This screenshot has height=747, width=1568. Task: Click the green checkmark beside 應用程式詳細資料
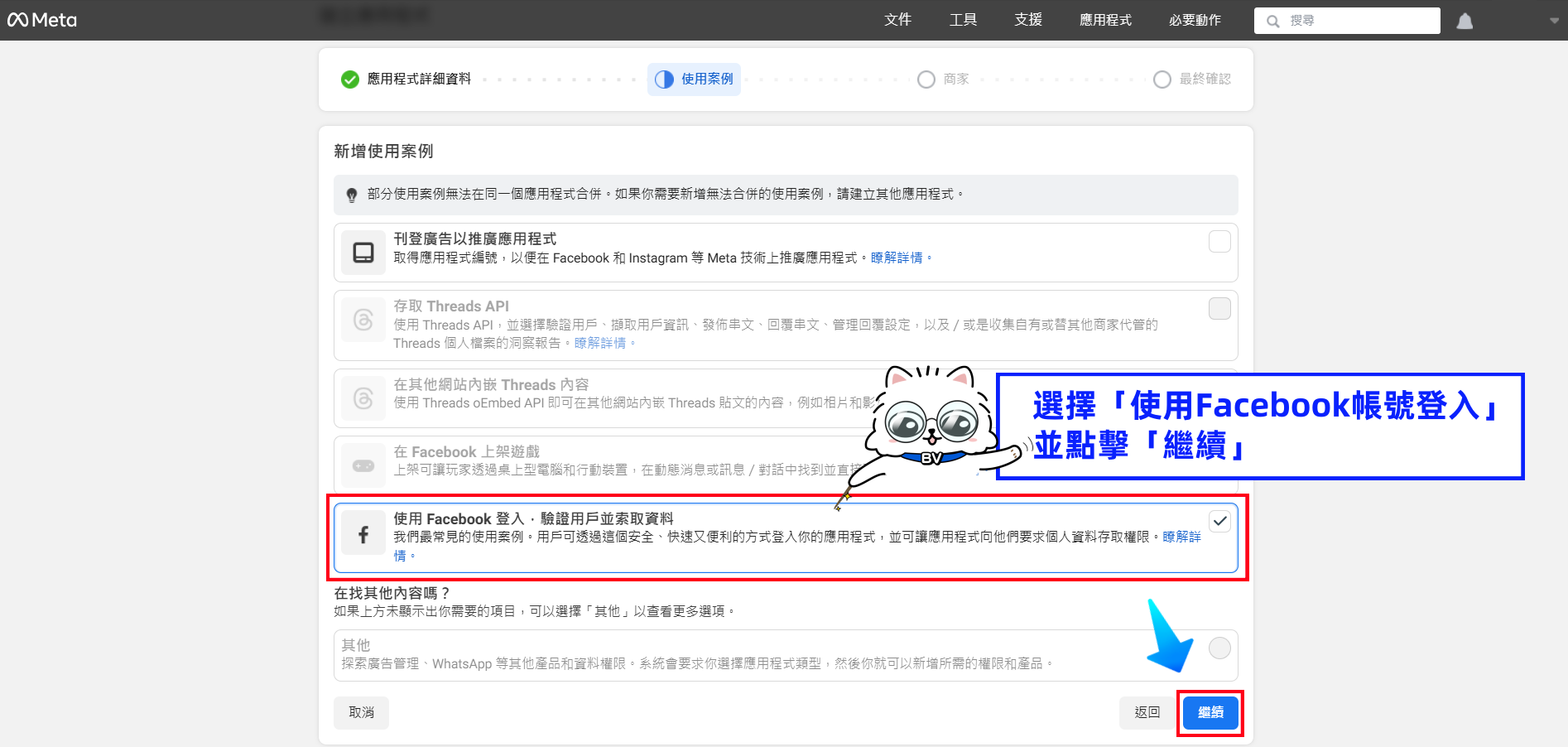pos(350,79)
